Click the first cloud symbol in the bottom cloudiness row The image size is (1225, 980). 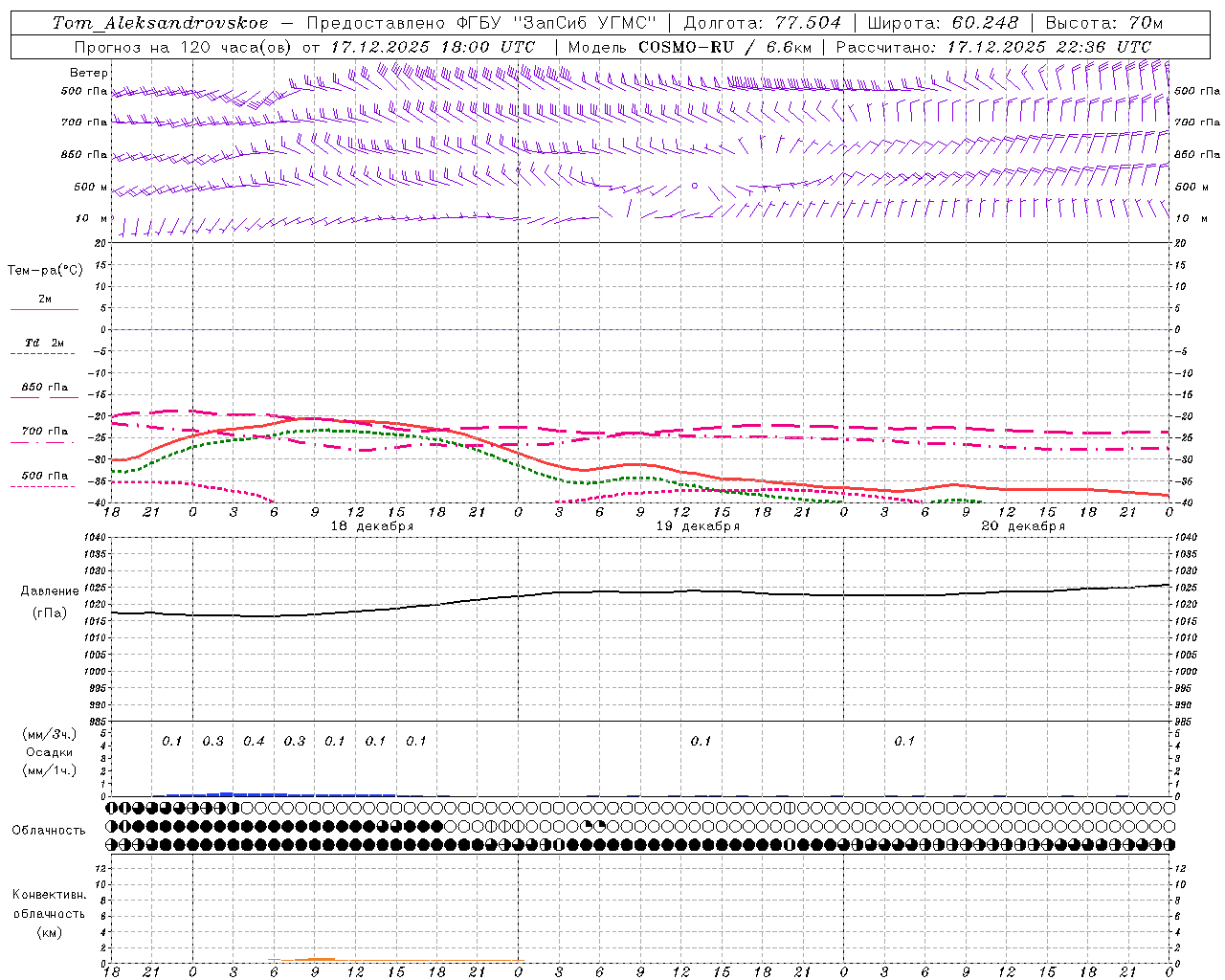click(112, 844)
